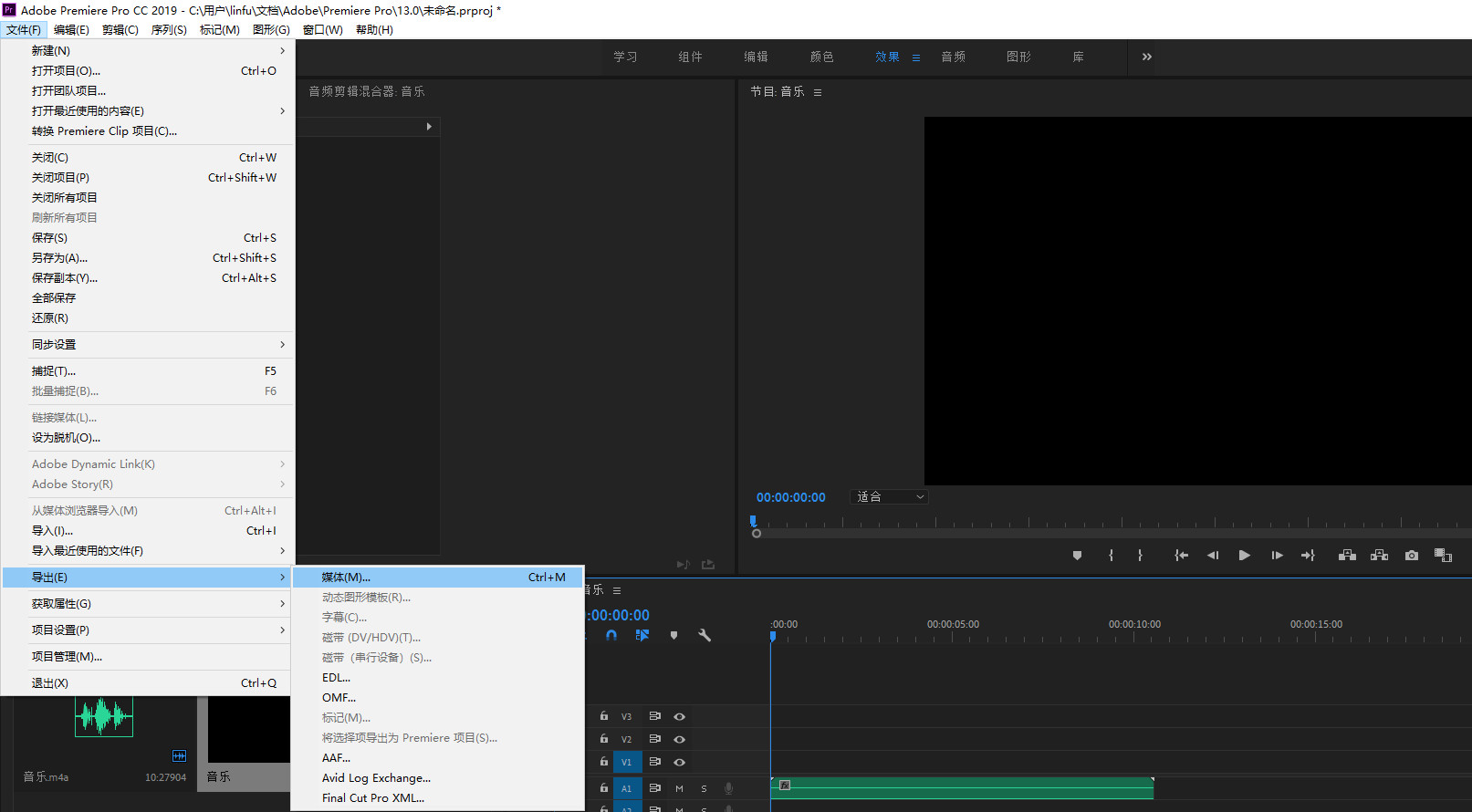
Task: Click 保存(S) in File menu
Action: pos(148,238)
